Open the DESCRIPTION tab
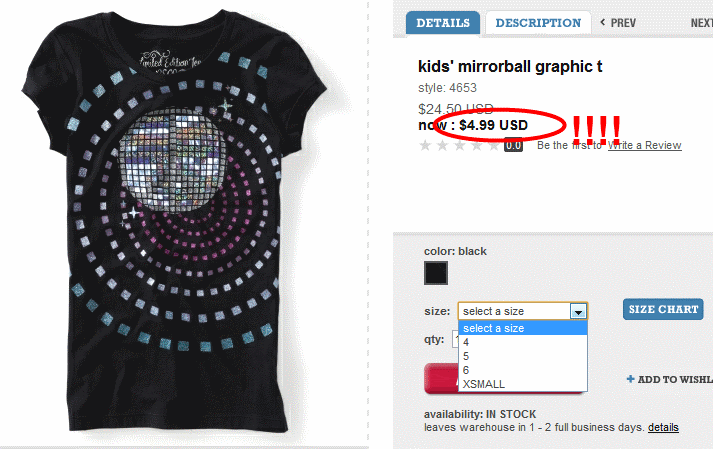Viewport: 713px width, 449px height. 538,22
